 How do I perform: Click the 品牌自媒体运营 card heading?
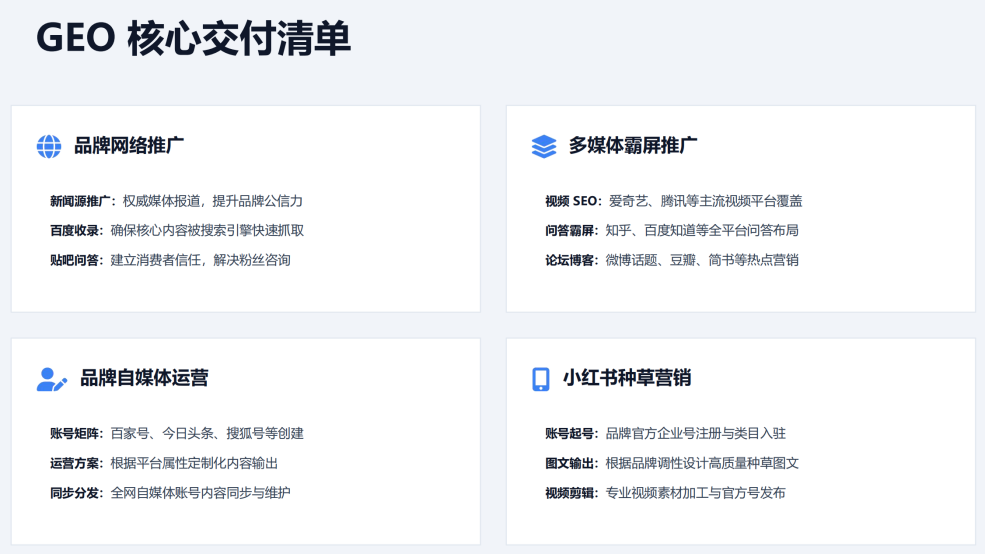tap(144, 378)
